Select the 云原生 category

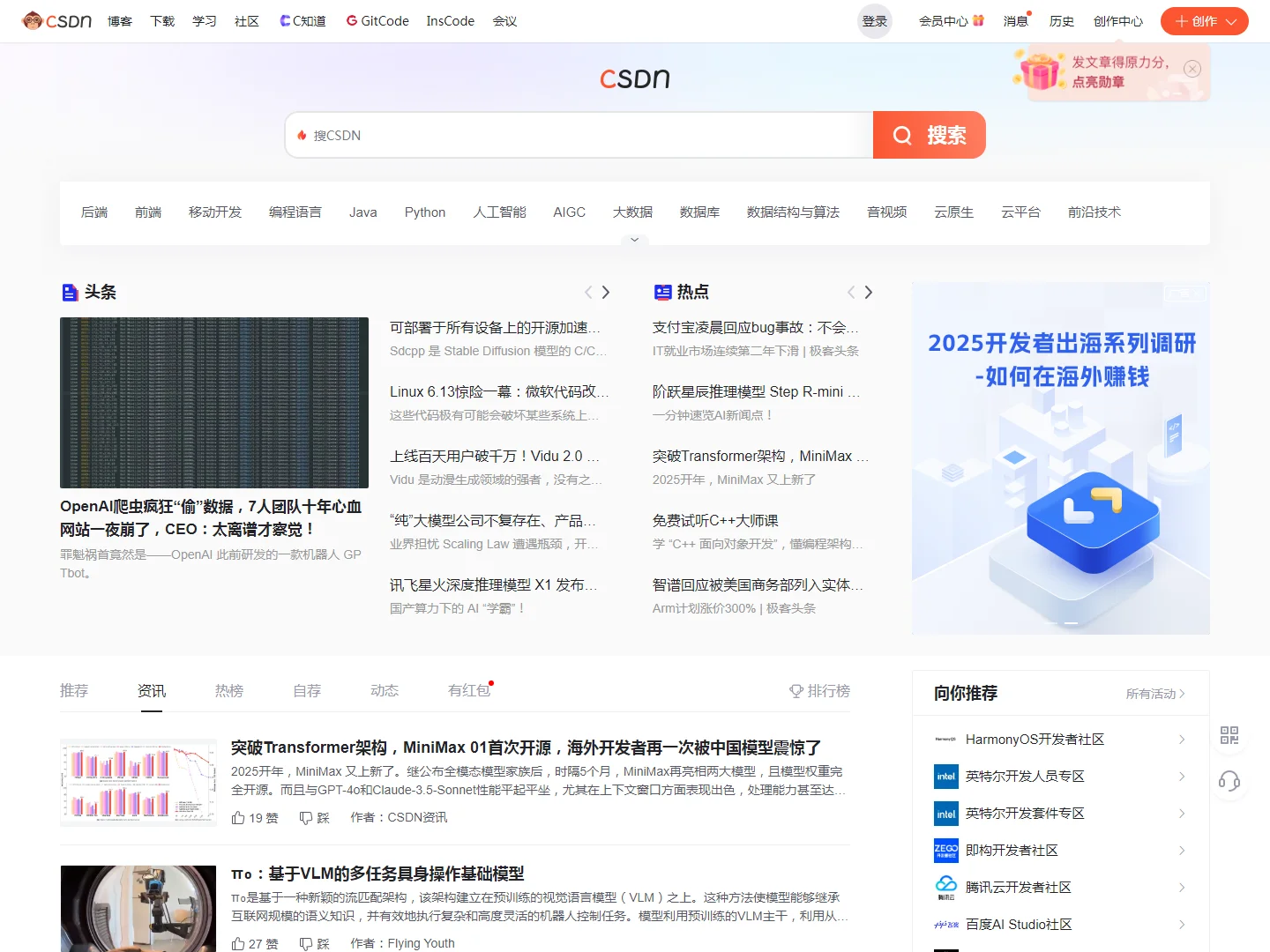tap(954, 212)
